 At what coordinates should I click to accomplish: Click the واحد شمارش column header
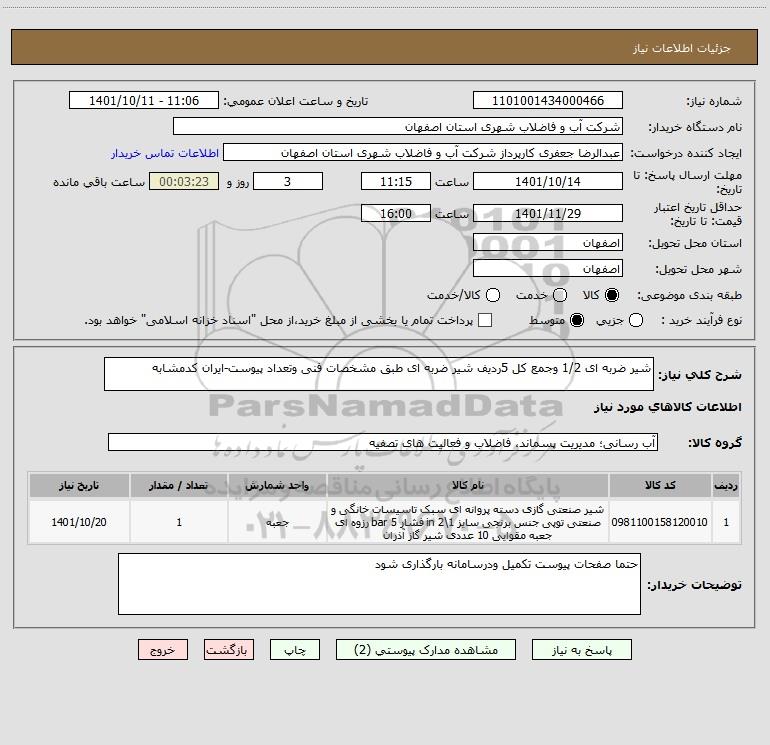pyautogui.click(x=277, y=486)
